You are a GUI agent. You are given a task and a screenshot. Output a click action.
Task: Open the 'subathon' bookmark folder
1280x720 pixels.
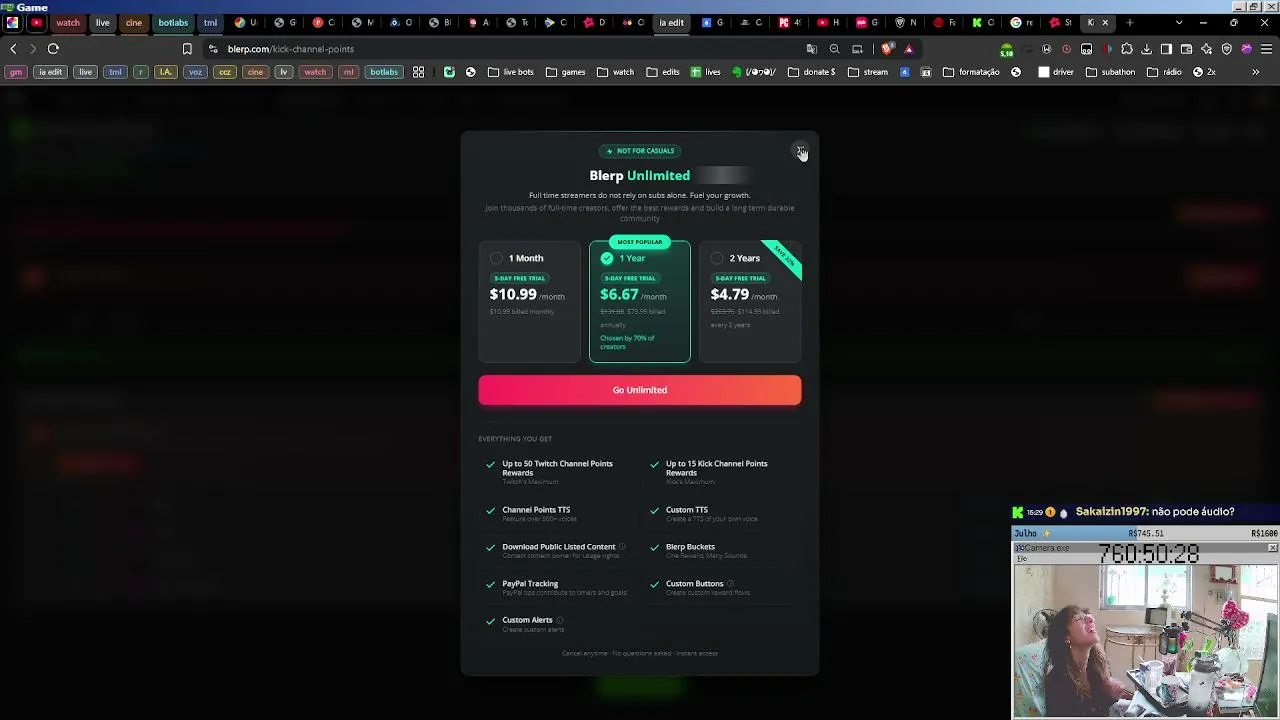point(1110,72)
